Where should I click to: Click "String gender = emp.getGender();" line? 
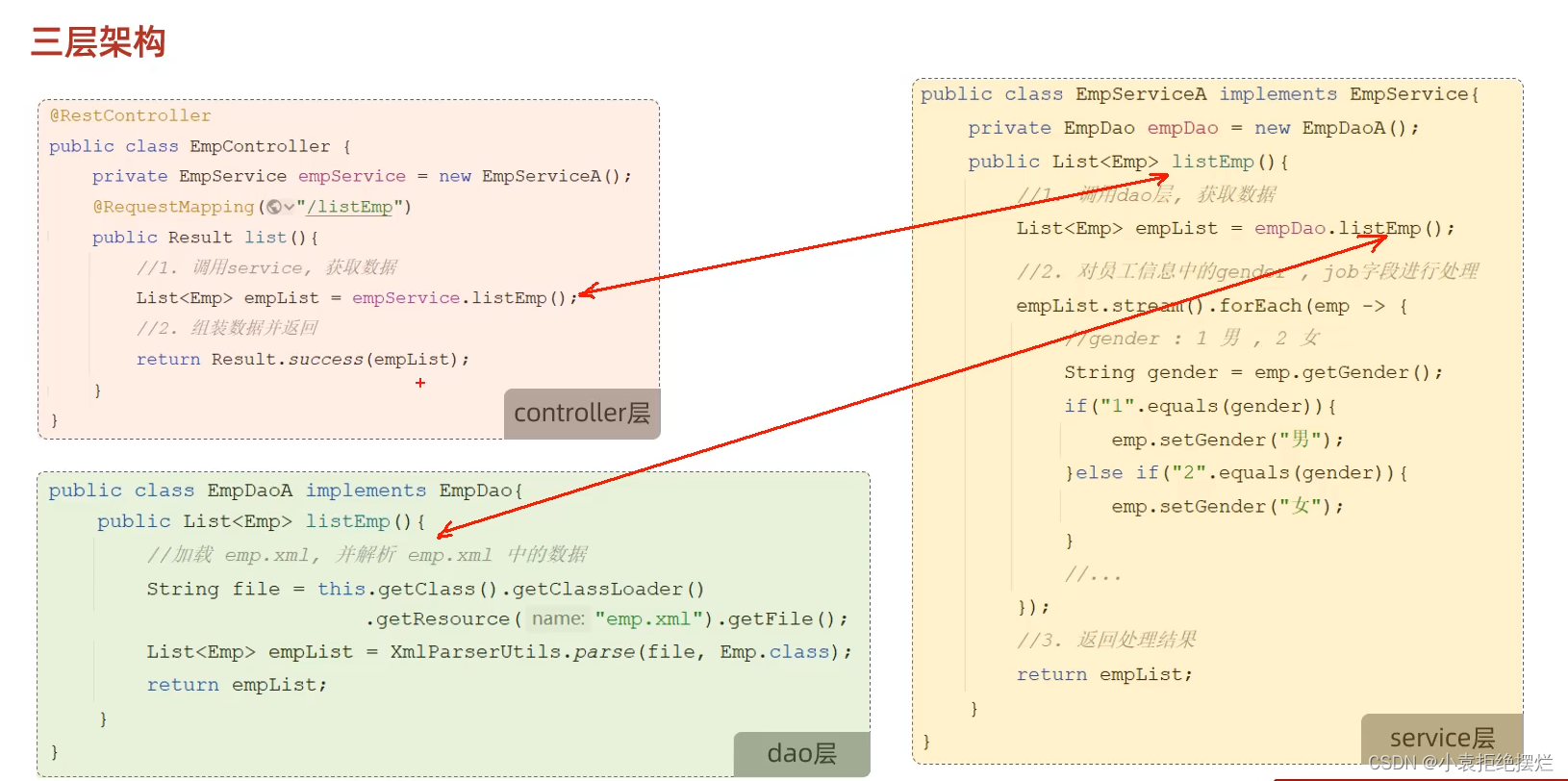(1253, 372)
